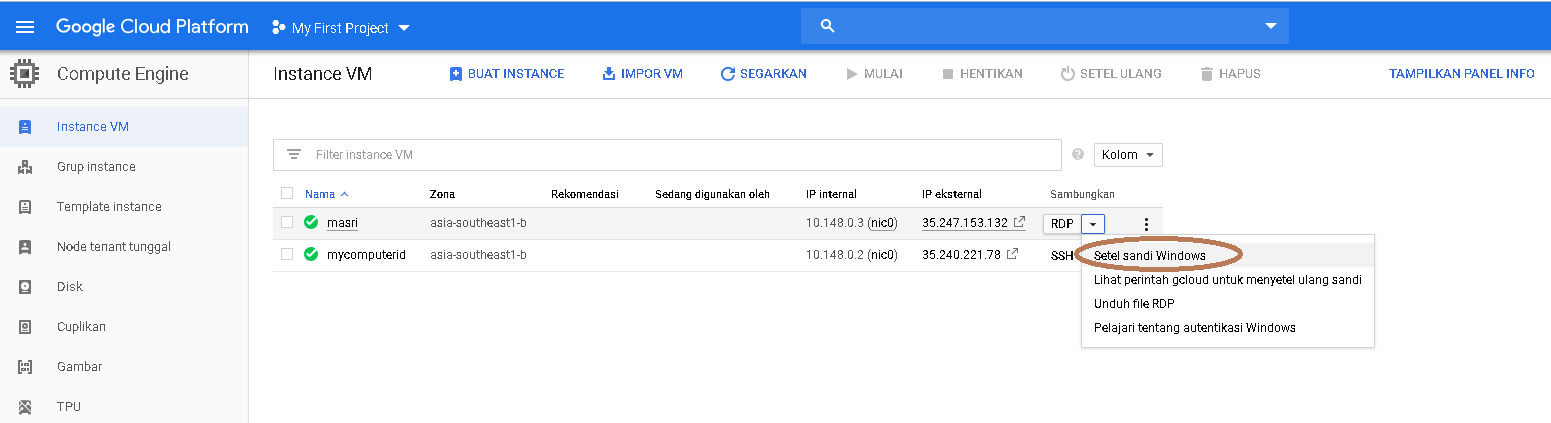This screenshot has width=1551, height=423.
Task: Click the RDP dropdown arrow for masri
Action: click(x=1093, y=224)
